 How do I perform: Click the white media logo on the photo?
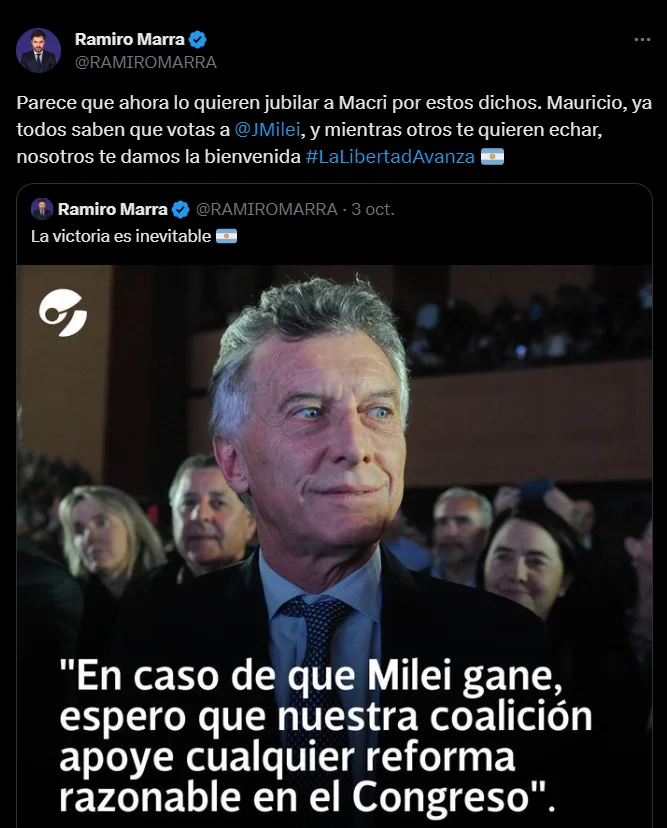click(x=63, y=313)
